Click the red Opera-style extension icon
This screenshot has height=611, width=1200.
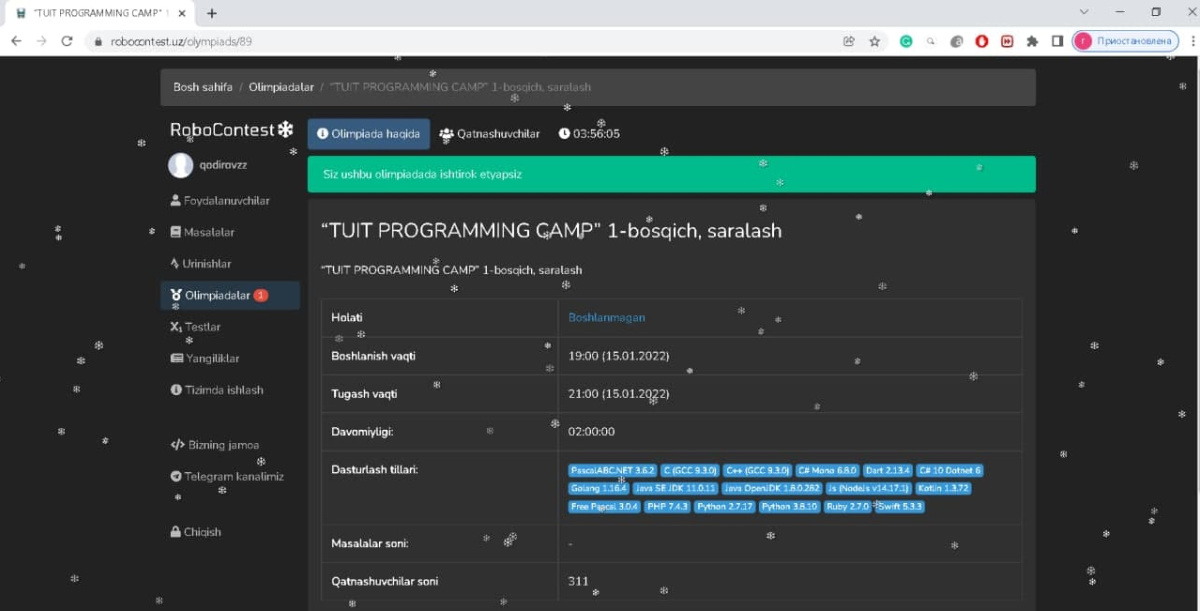(982, 41)
